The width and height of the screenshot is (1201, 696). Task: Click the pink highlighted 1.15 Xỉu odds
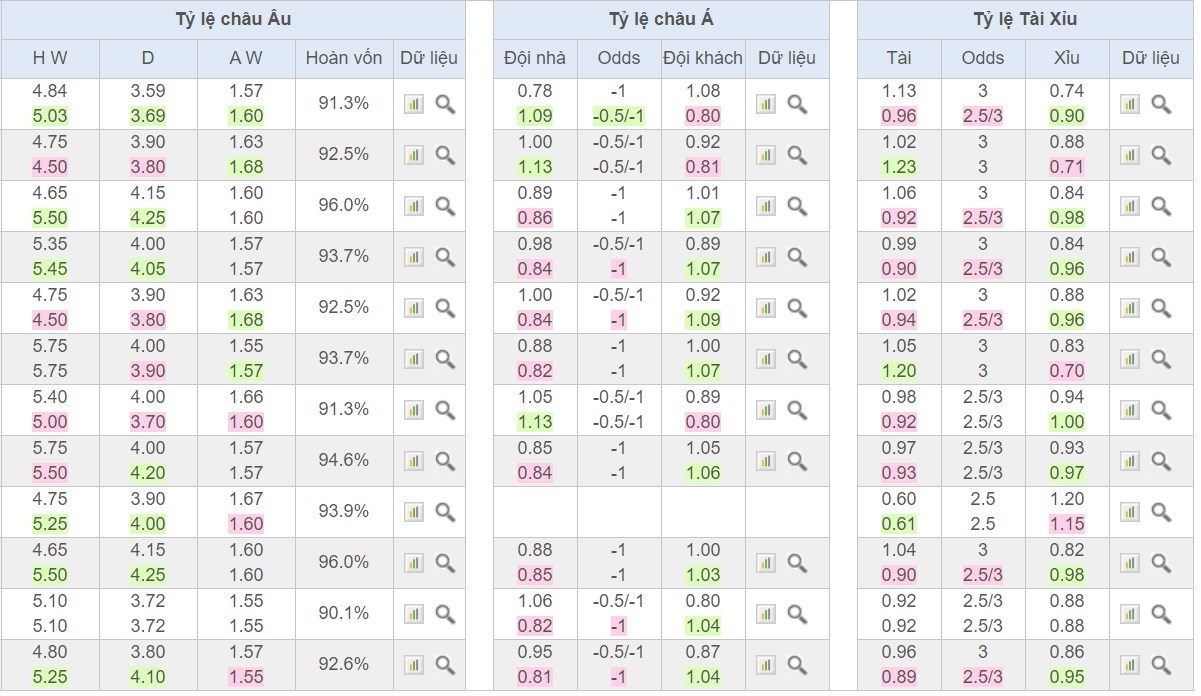click(1067, 524)
